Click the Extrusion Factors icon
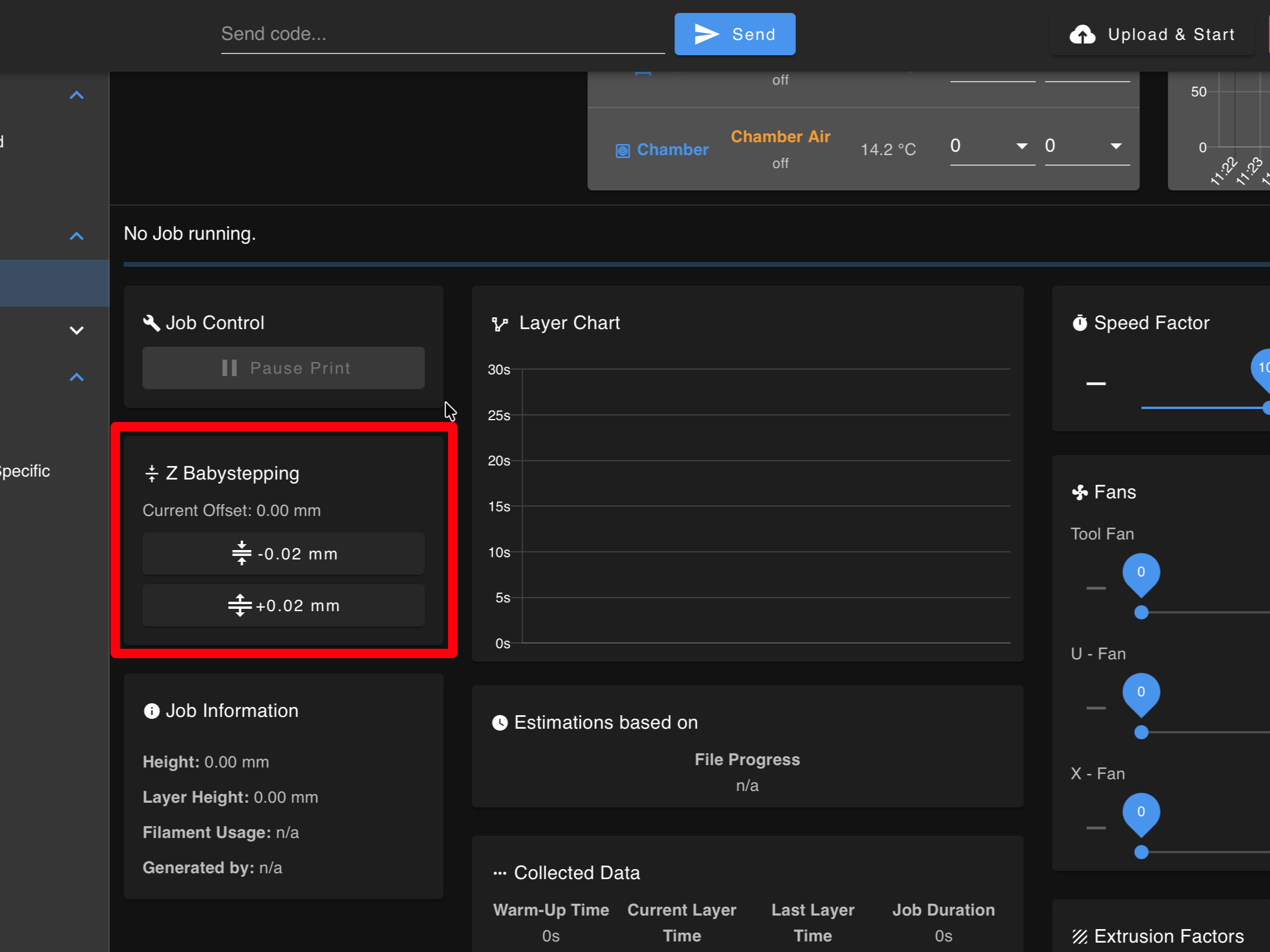Screen dimensions: 1270x952 click(1079, 937)
